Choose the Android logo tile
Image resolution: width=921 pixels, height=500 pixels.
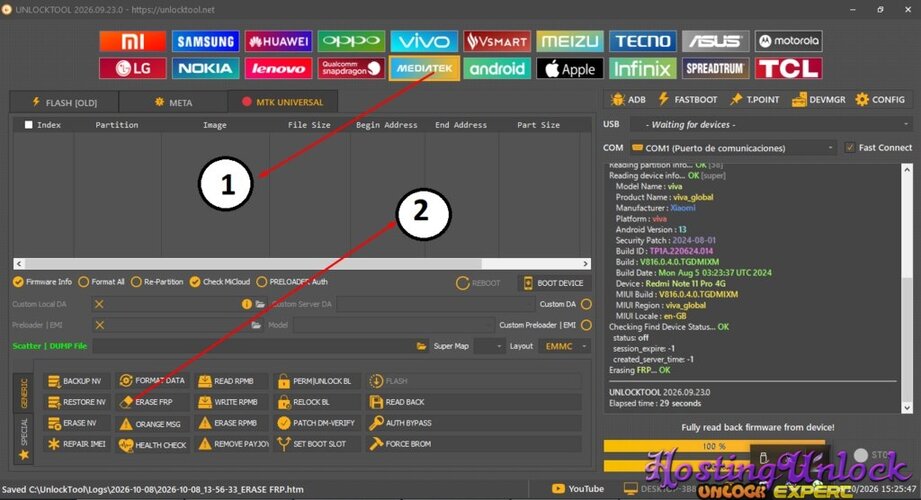[497, 68]
